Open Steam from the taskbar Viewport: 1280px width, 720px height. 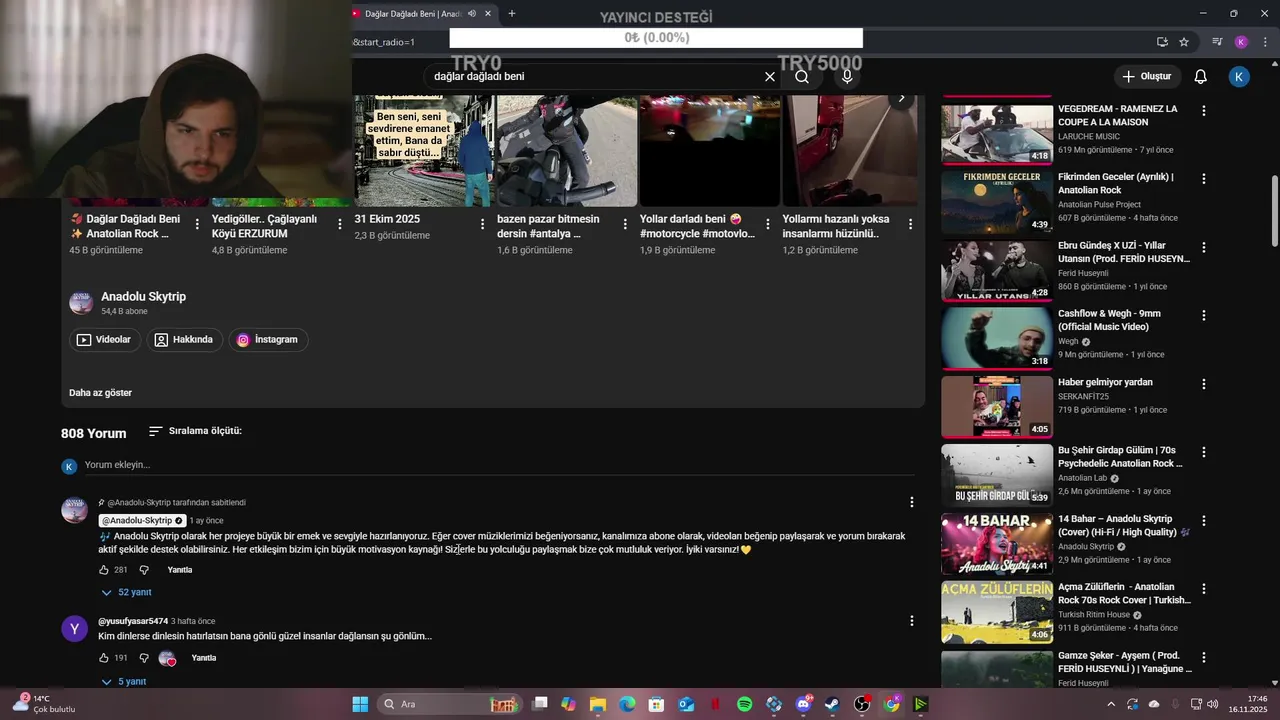coord(832,704)
